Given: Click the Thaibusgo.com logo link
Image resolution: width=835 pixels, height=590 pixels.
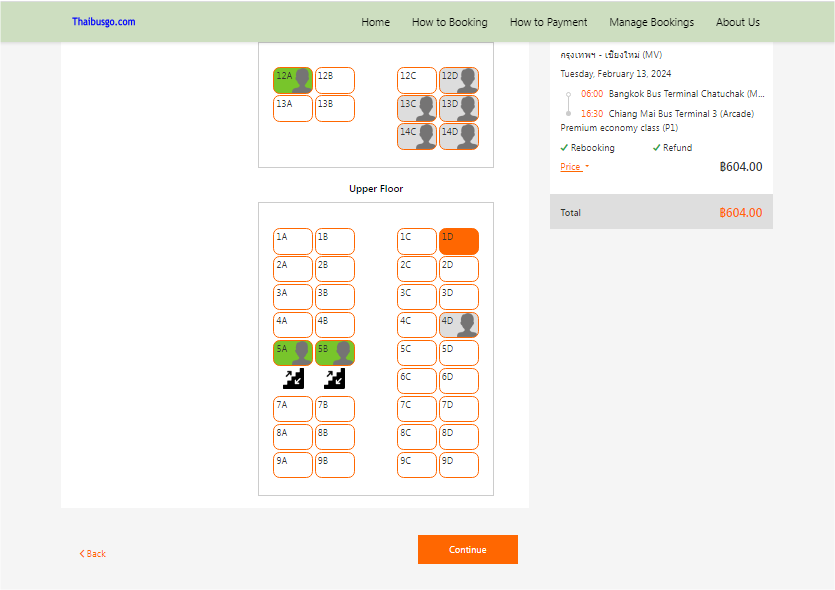Looking at the screenshot, I should coord(103,22).
